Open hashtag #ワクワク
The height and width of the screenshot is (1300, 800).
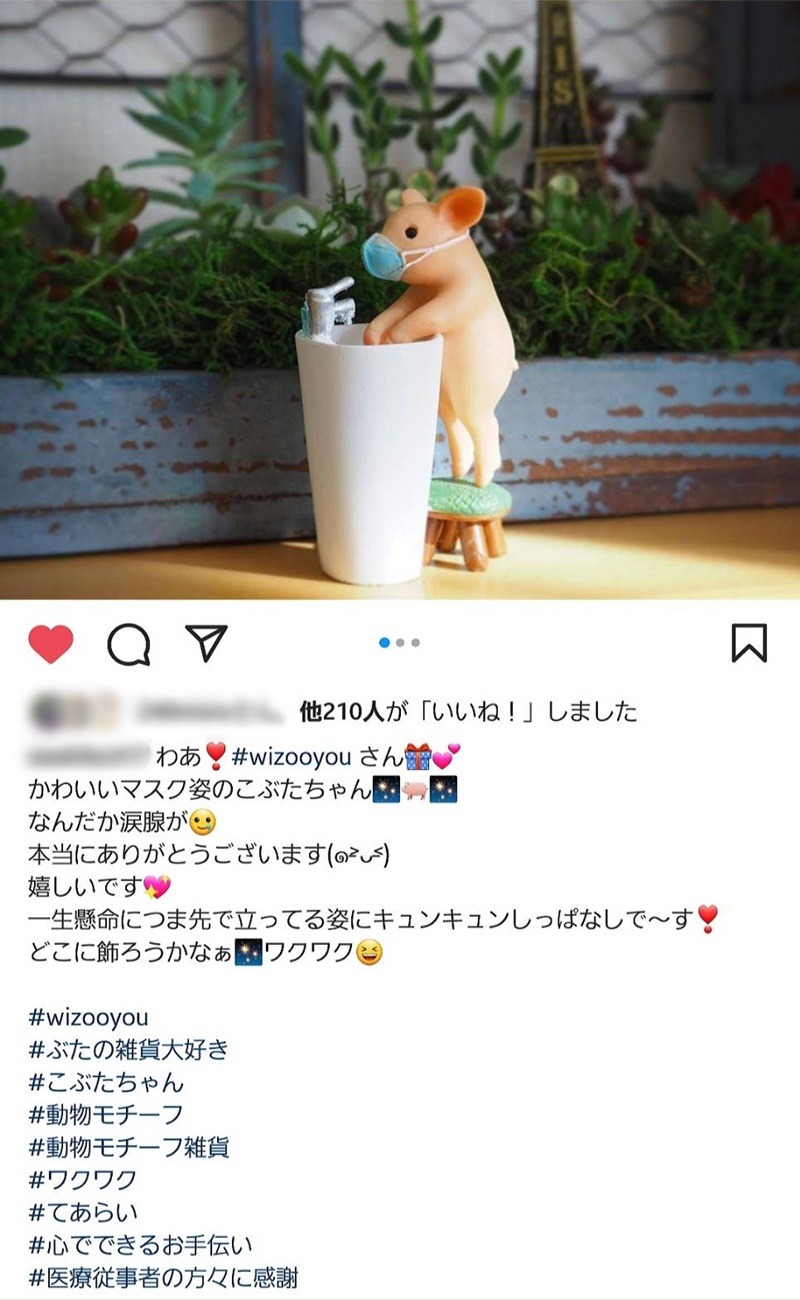[83, 1179]
